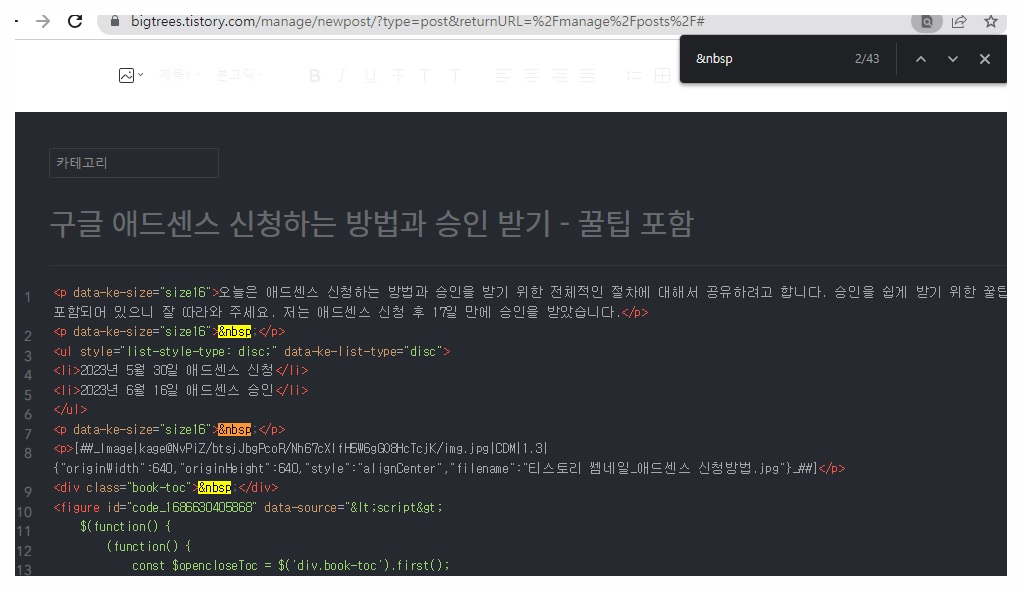Click the '2023년 5월 30일 애드센스 신청' list line
This screenshot has height=591, width=1022.
[181, 370]
